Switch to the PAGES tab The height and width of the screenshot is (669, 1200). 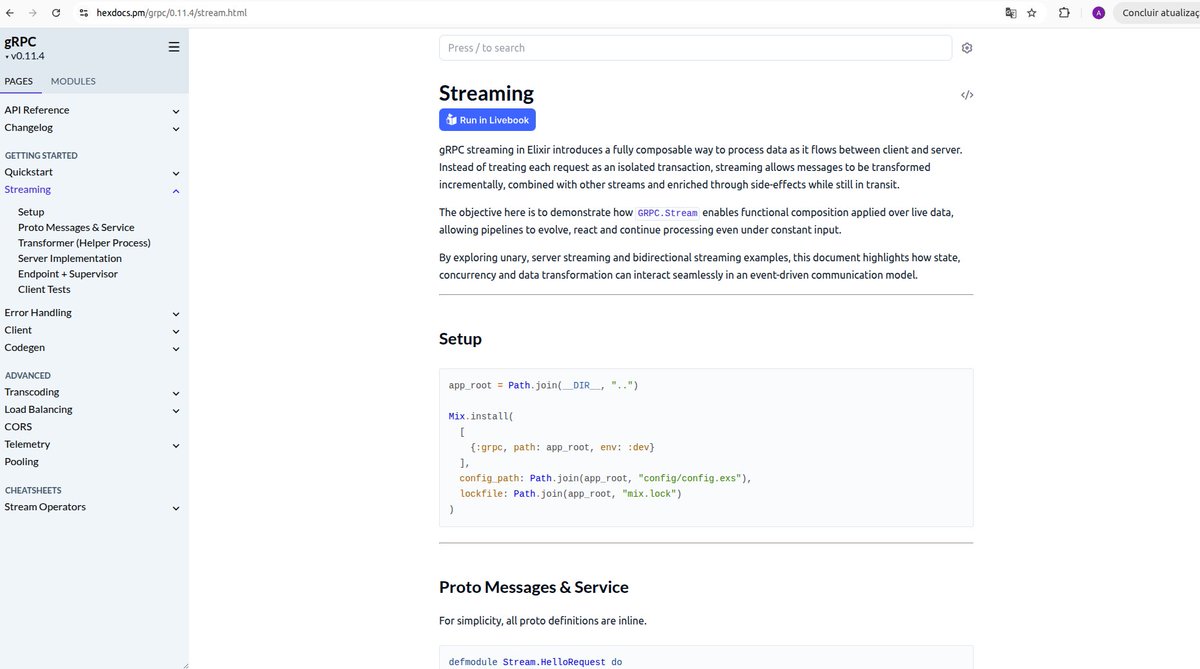click(x=18, y=81)
